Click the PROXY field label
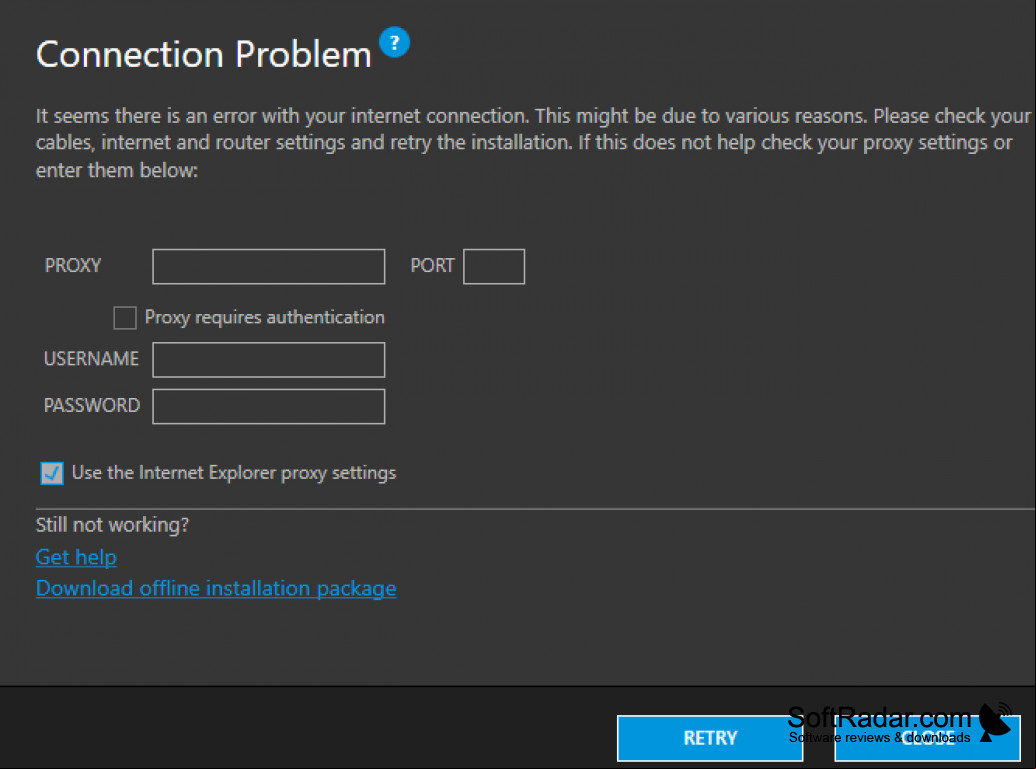This screenshot has height=769, width=1036. pyautogui.click(x=73, y=266)
